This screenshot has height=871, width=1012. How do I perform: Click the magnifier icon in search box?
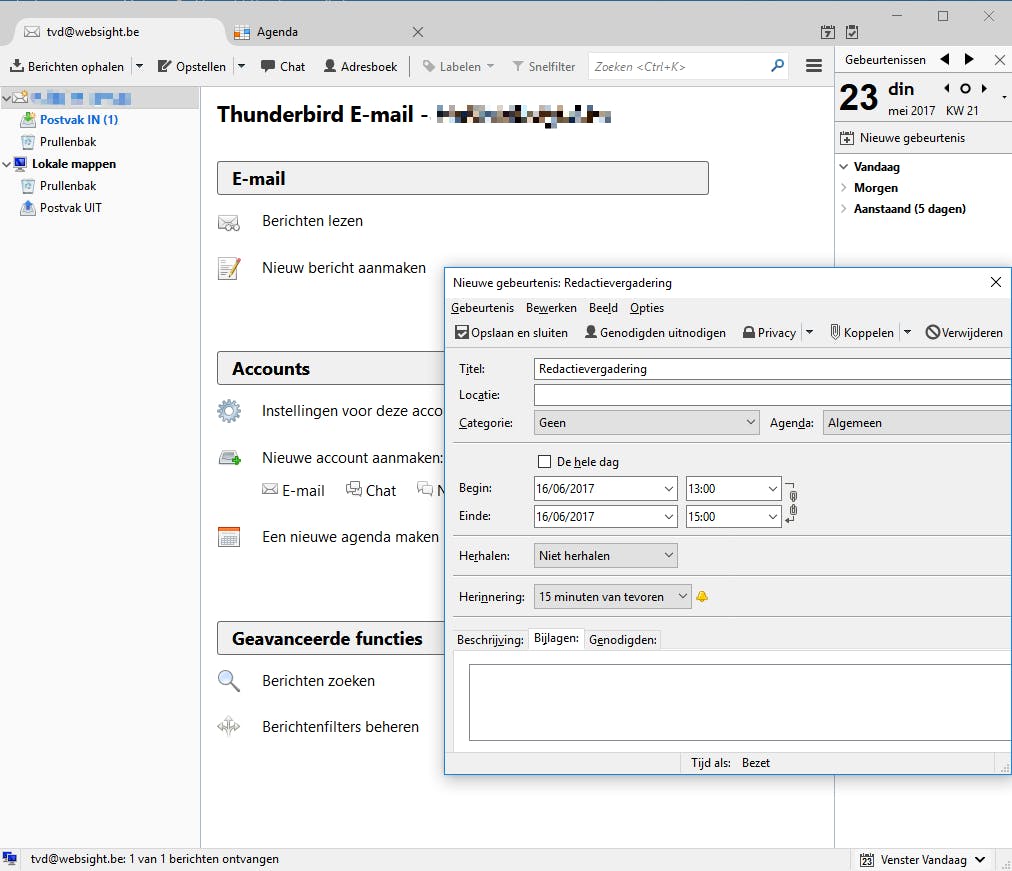click(x=778, y=66)
